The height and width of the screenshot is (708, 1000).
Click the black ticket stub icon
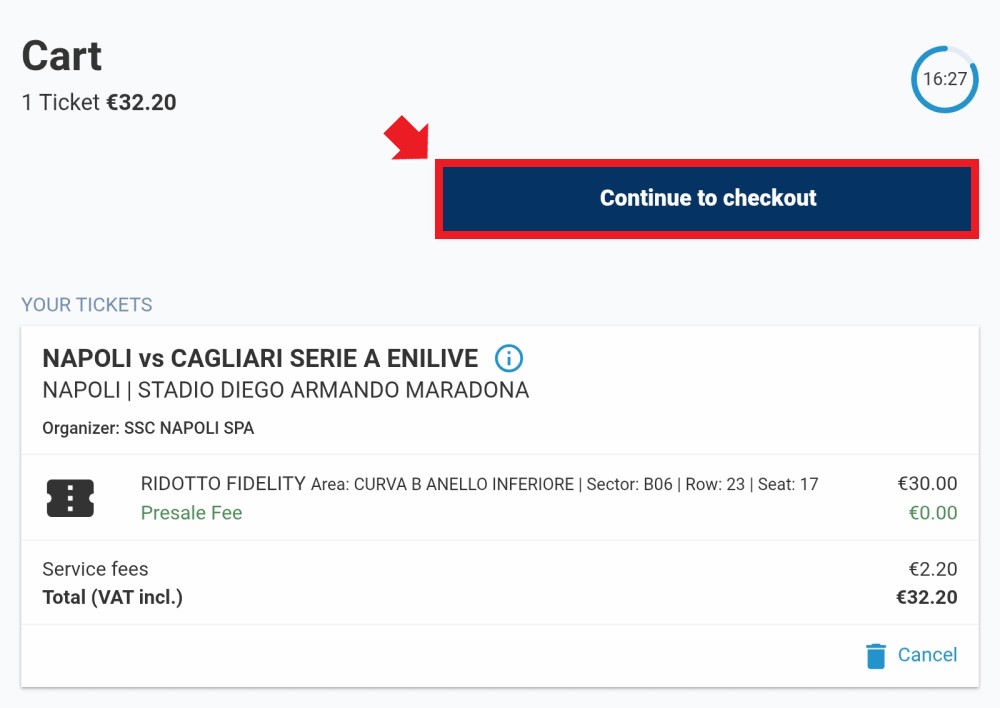70,498
